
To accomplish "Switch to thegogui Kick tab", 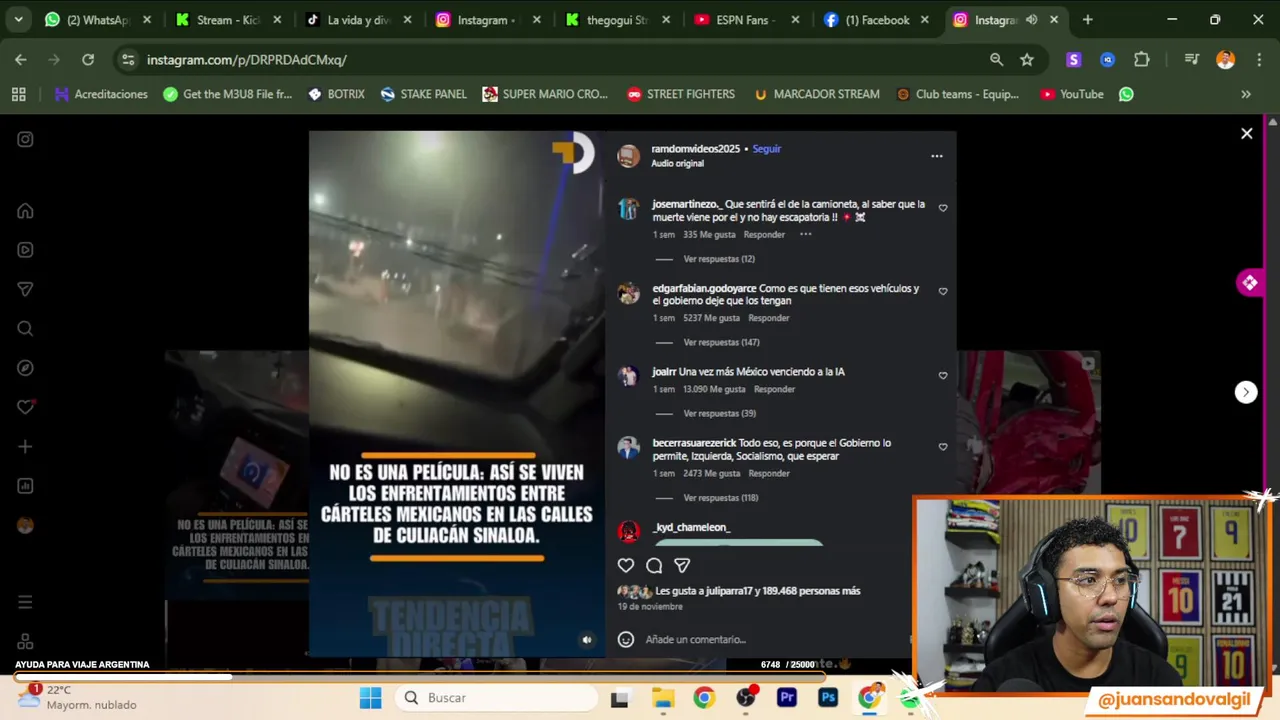I will tap(617, 20).
